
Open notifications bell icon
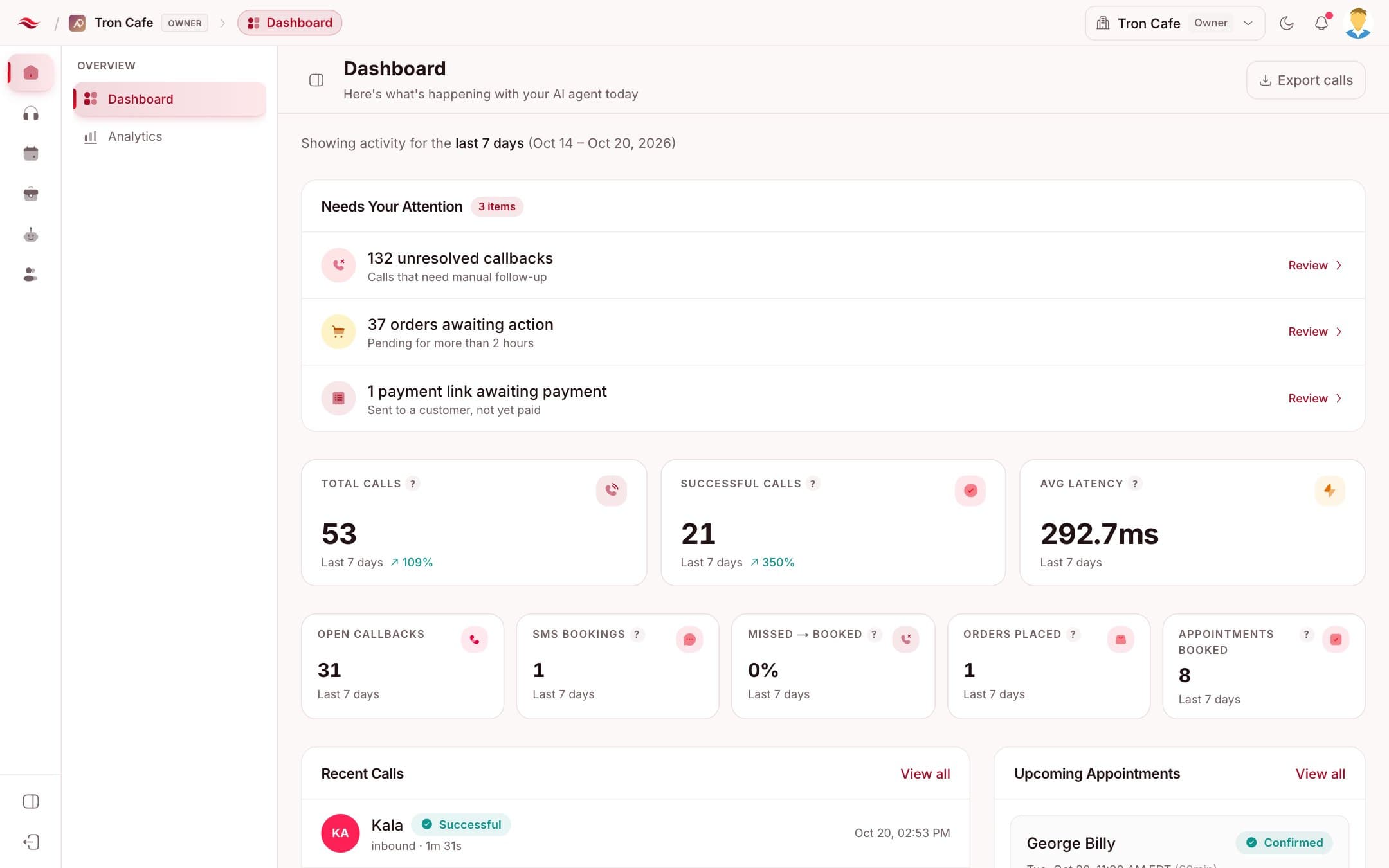click(x=1321, y=23)
